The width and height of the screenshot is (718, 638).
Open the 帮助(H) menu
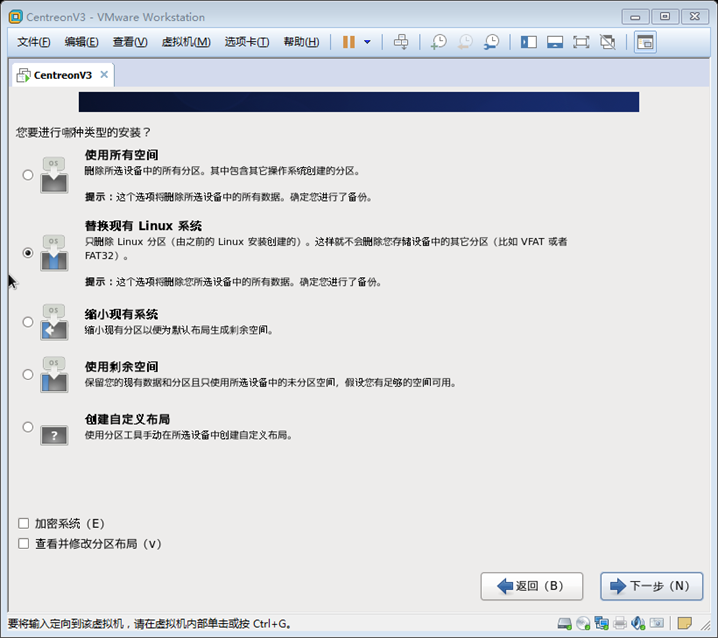(301, 42)
